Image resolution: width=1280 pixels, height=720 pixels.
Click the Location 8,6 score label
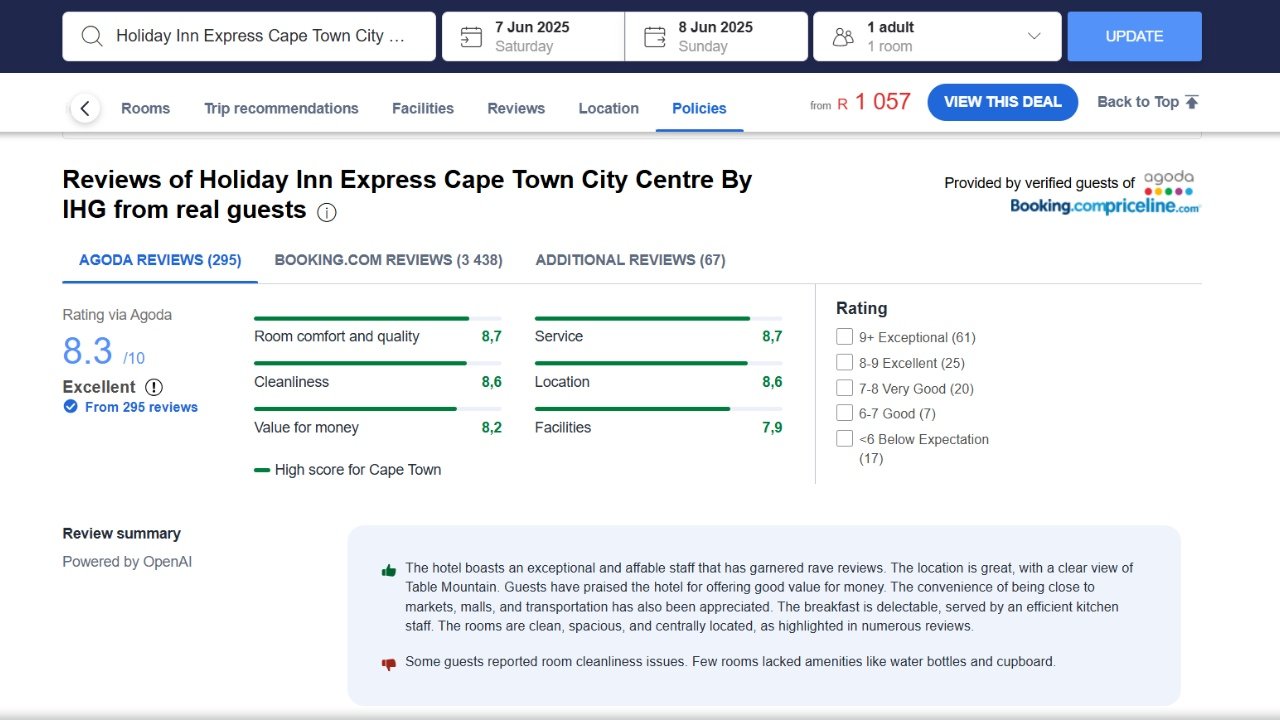[562, 382]
